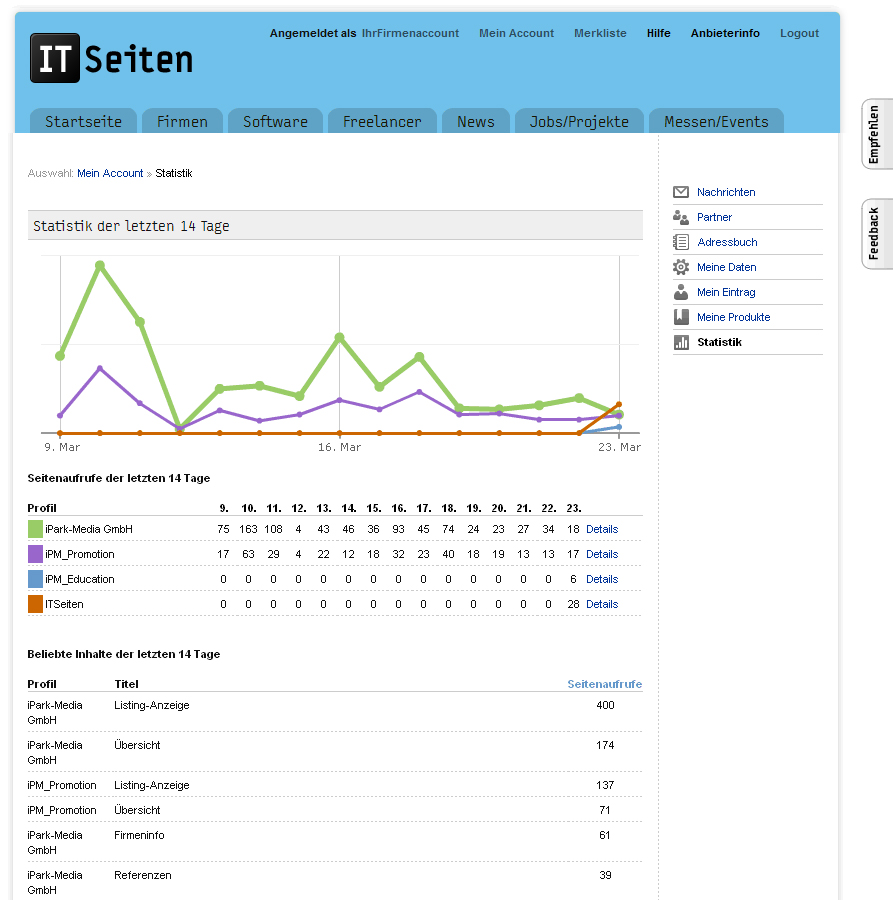
Task: Click the blue end point on the chart
Action: tap(619, 427)
